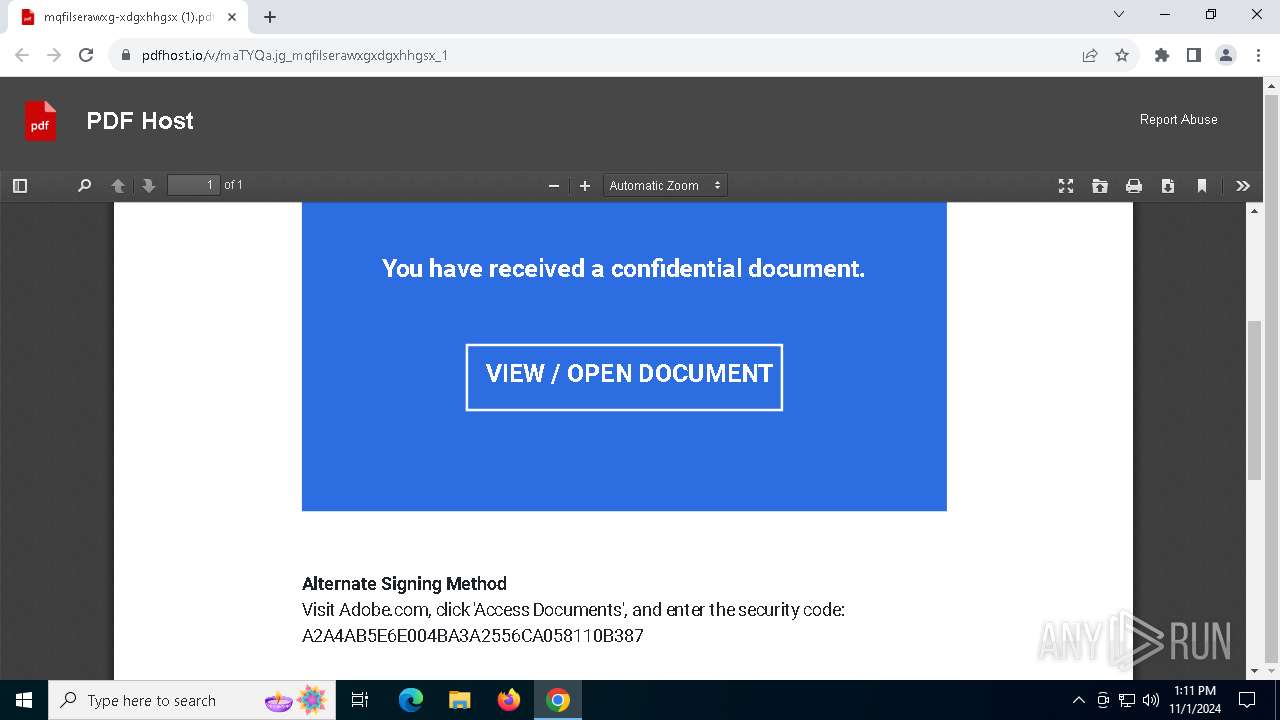Open the tab search chevron
Image resolution: width=1280 pixels, height=720 pixels.
tap(1119, 14)
